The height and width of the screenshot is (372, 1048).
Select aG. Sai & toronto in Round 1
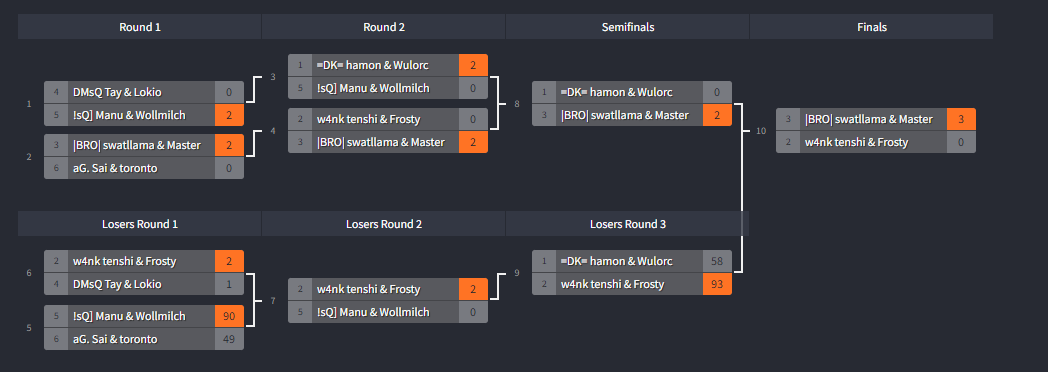pyautogui.click(x=115, y=168)
